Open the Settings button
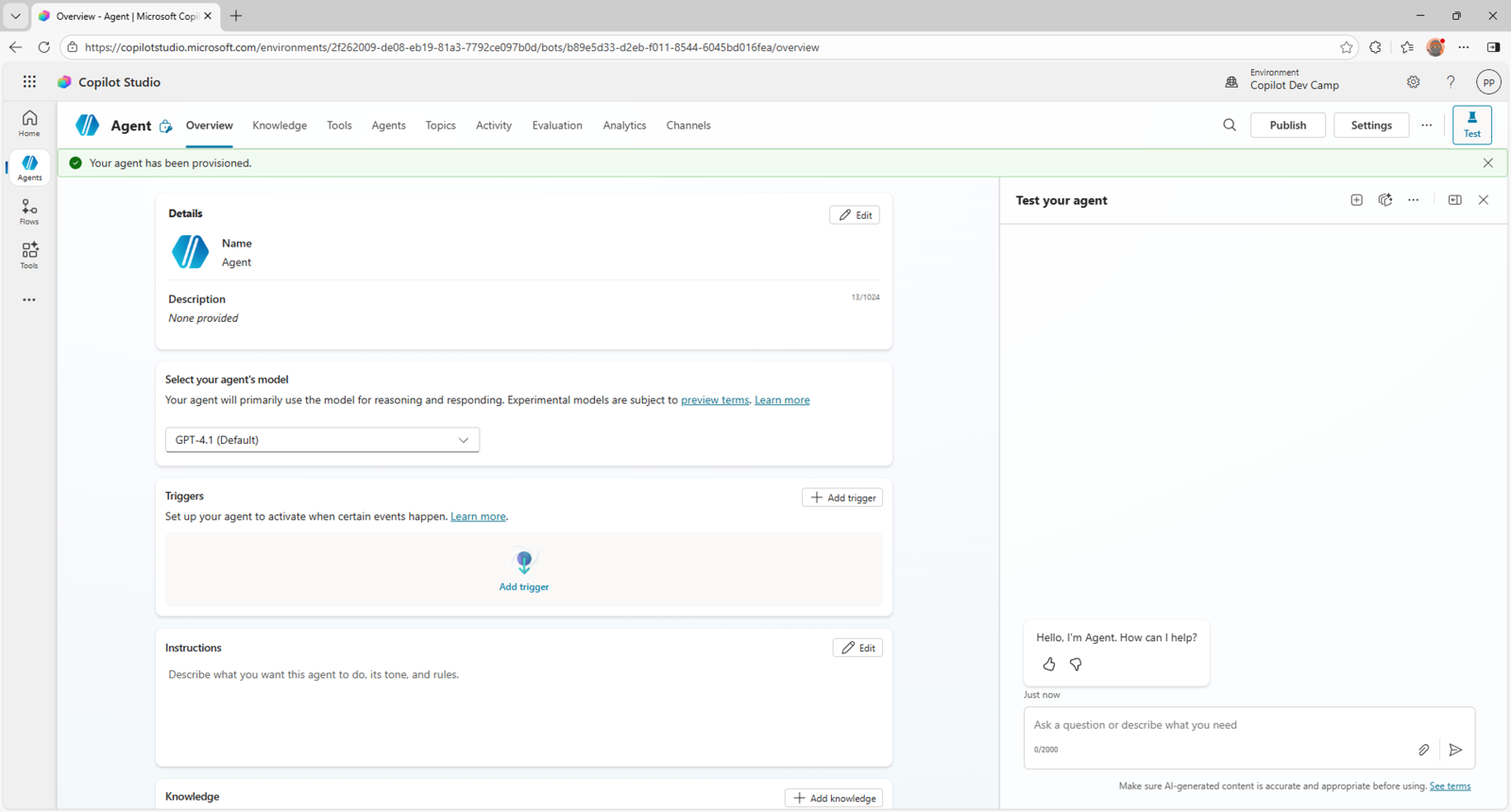1511x812 pixels. pos(1371,125)
